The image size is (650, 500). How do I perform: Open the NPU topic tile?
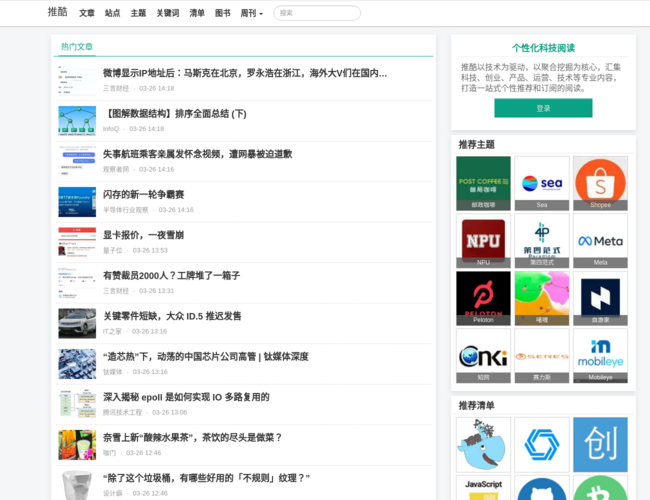click(x=483, y=241)
